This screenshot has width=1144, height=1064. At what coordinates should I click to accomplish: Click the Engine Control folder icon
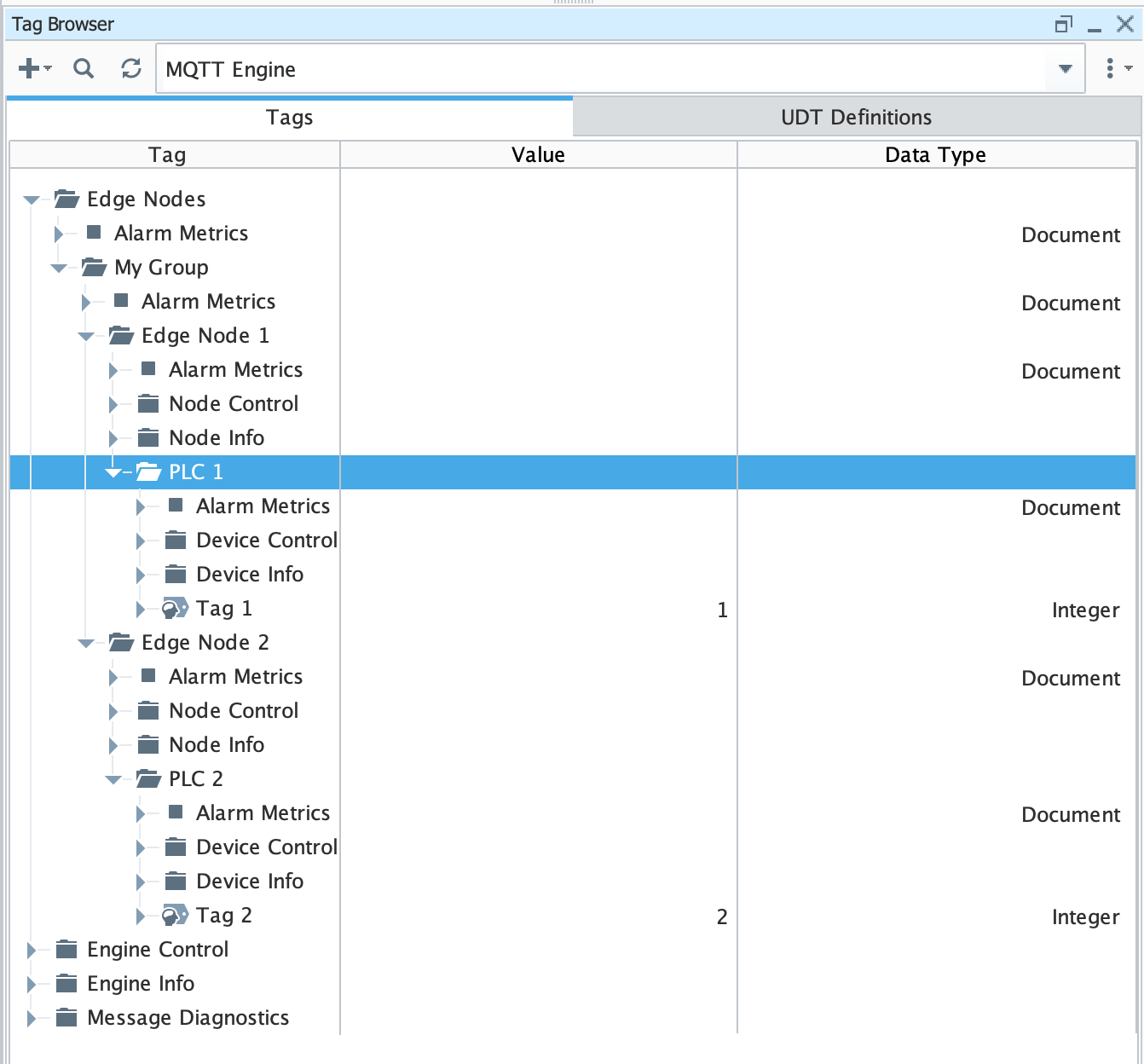point(66,950)
